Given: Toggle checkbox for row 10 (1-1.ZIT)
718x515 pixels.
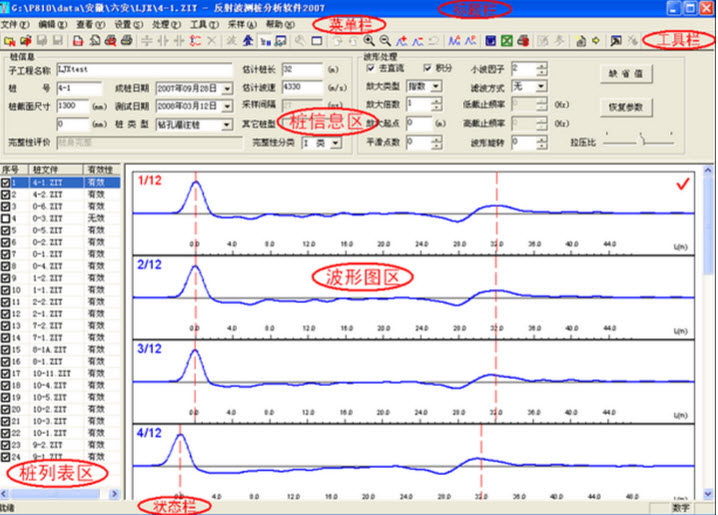Looking at the screenshot, I should coord(5,290).
